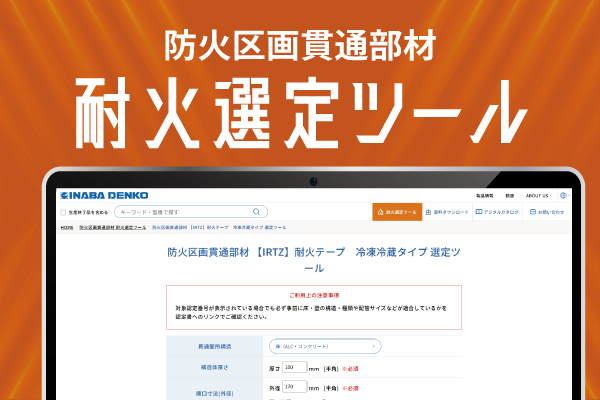Image resolution: width=600 pixels, height=400 pixels.
Task: Click the 開口寸法(外径) row label
Action: (215, 393)
